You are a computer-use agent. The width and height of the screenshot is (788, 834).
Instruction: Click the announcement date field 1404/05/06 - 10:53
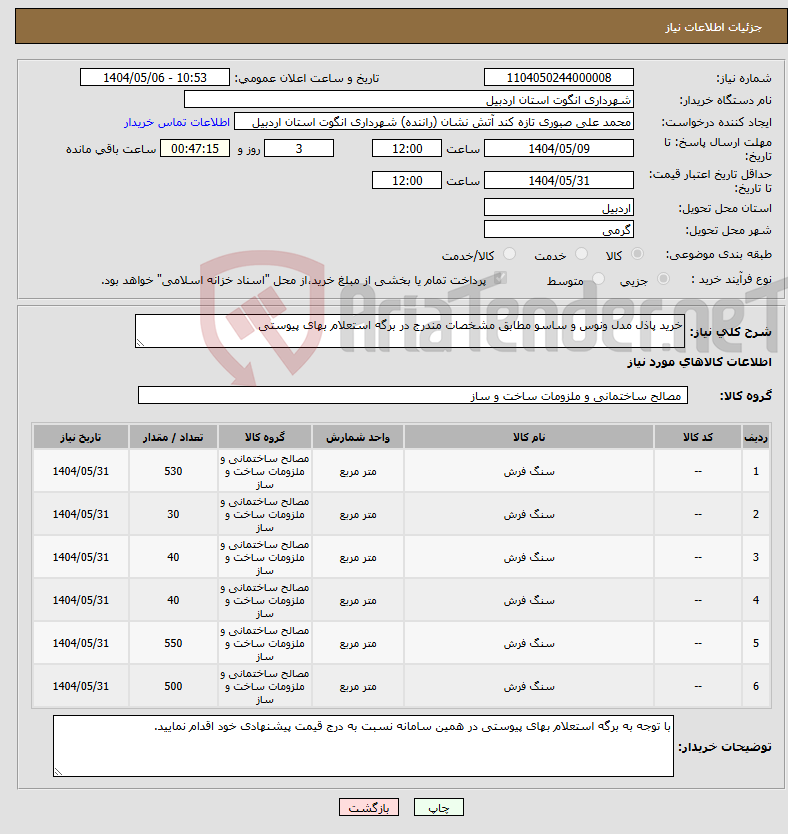point(155,78)
